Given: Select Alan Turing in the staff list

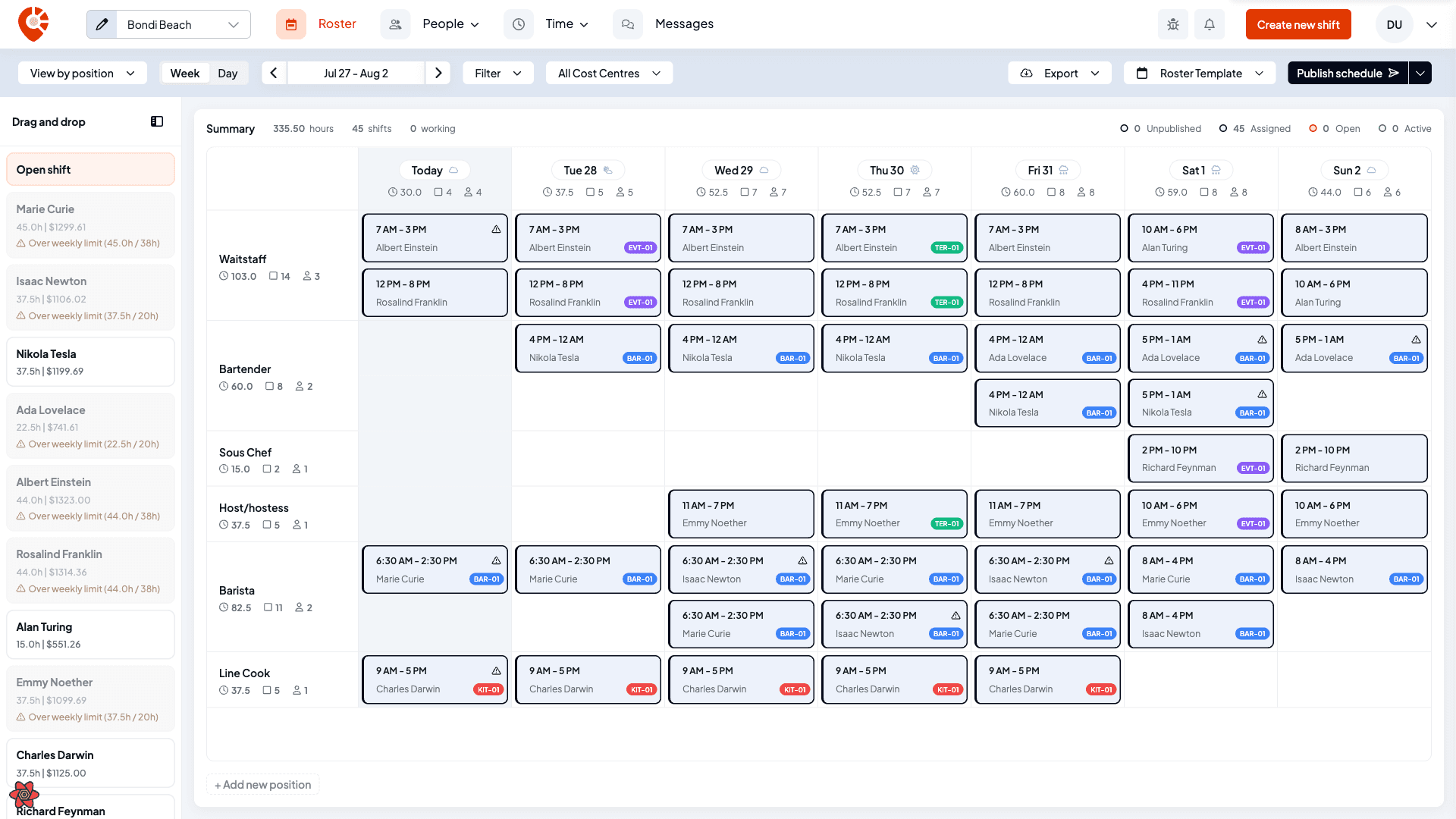Looking at the screenshot, I should pyautogui.click(x=90, y=635).
